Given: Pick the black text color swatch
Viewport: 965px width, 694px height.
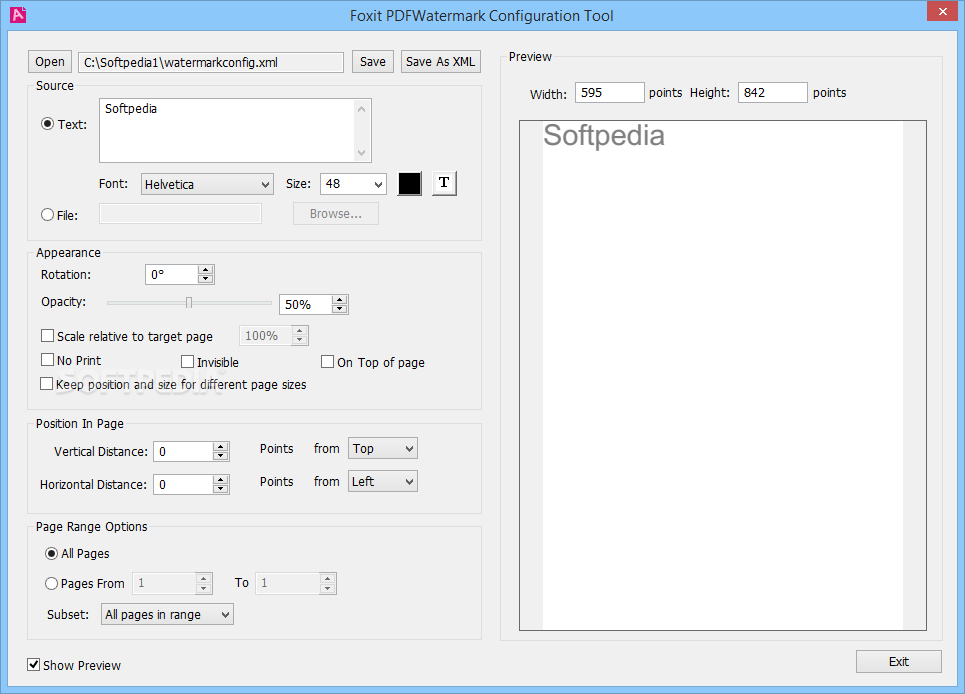Looking at the screenshot, I should coord(410,183).
